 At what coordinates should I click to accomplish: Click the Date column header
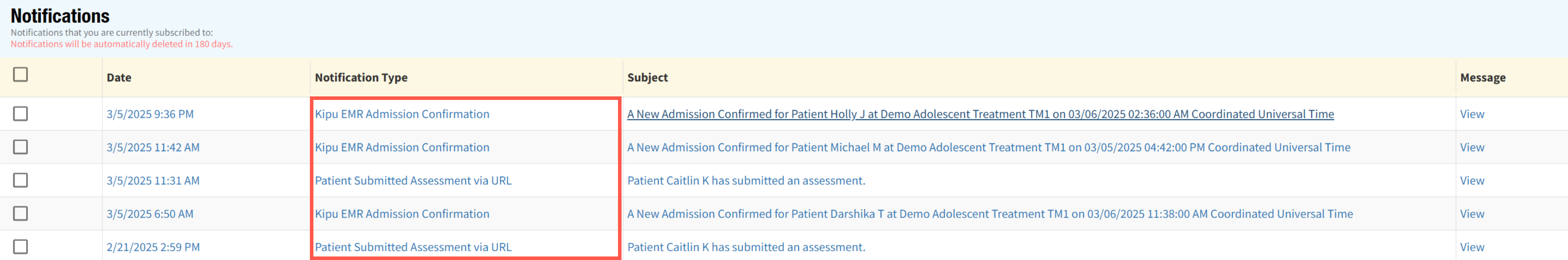tap(119, 78)
